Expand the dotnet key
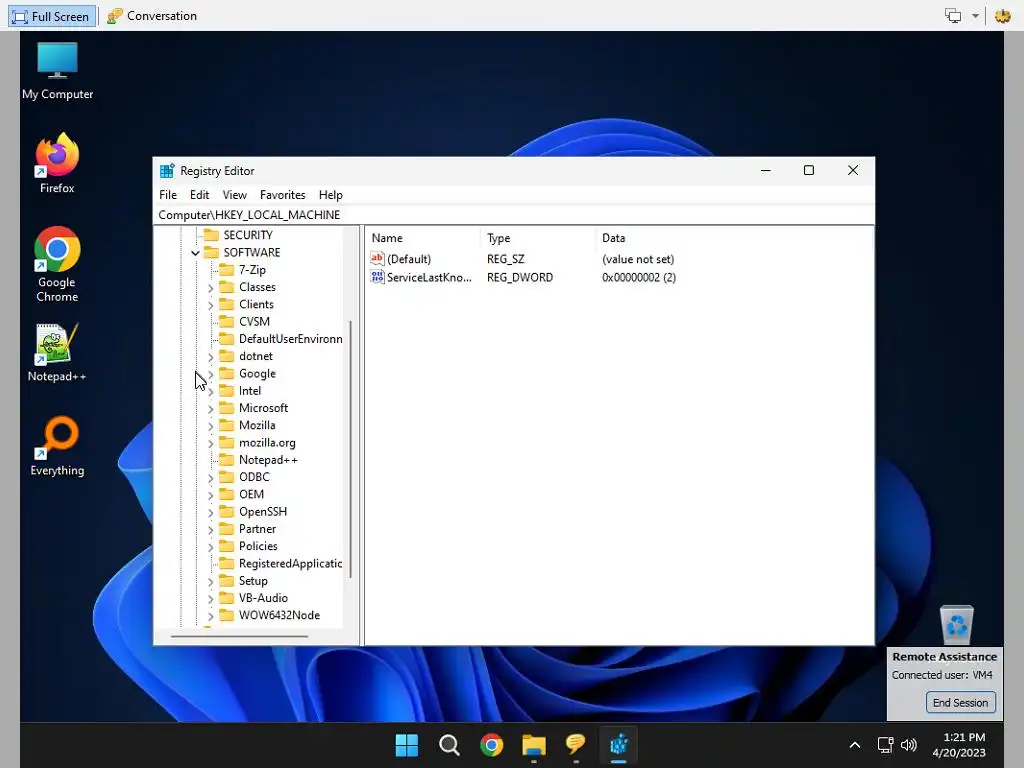The width and height of the screenshot is (1024, 768). coord(210,357)
